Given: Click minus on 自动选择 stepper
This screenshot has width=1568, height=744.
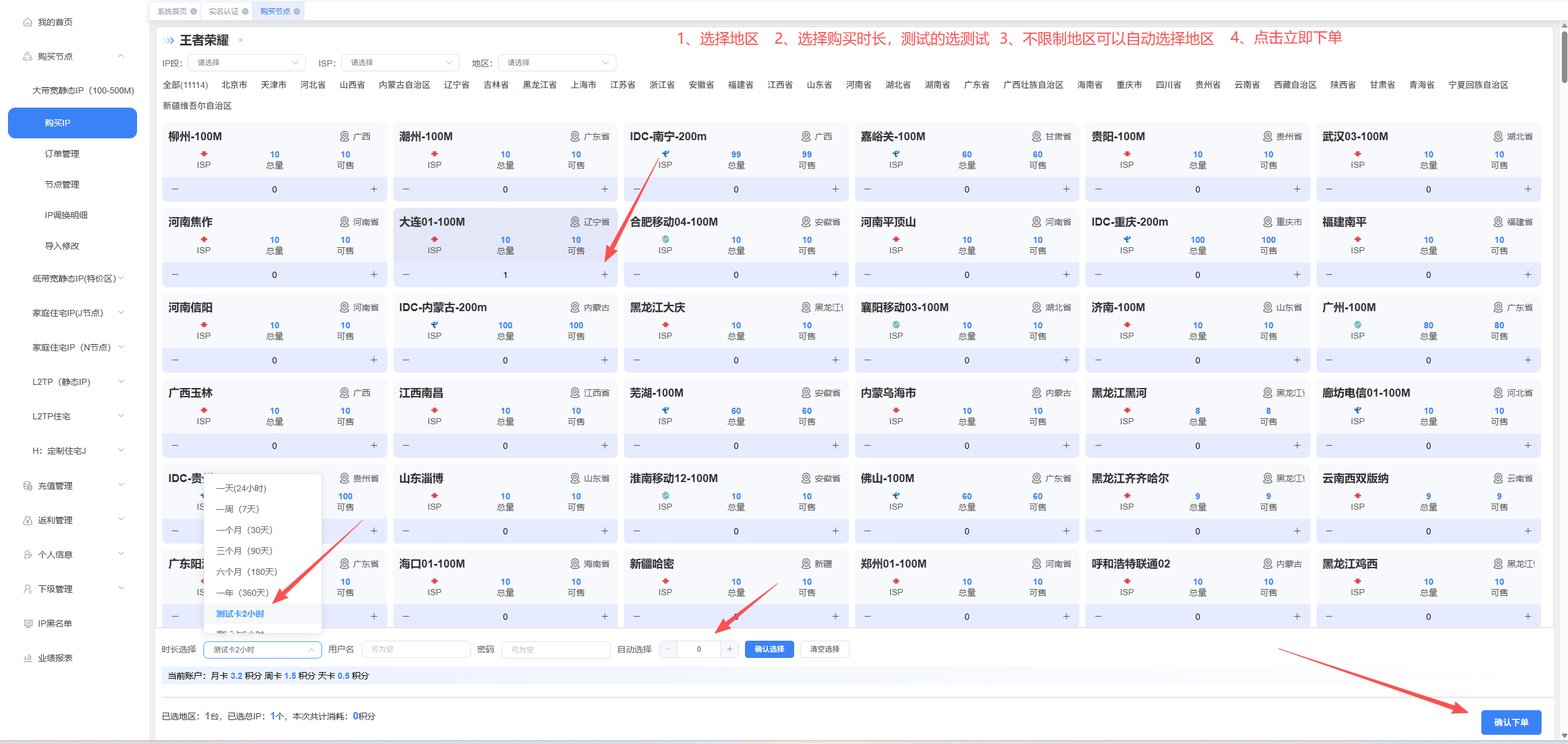Looking at the screenshot, I should [668, 649].
